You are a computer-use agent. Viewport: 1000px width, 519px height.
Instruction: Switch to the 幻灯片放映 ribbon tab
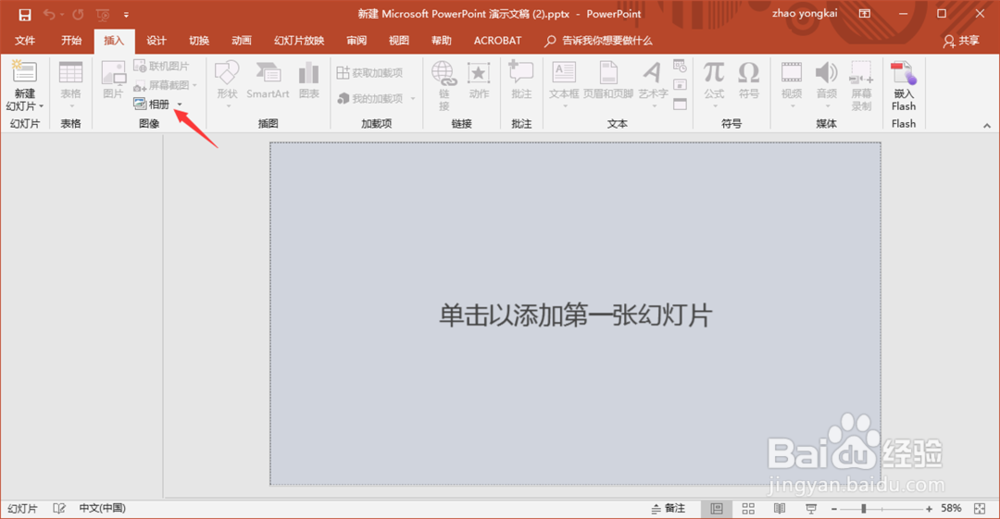tap(299, 41)
